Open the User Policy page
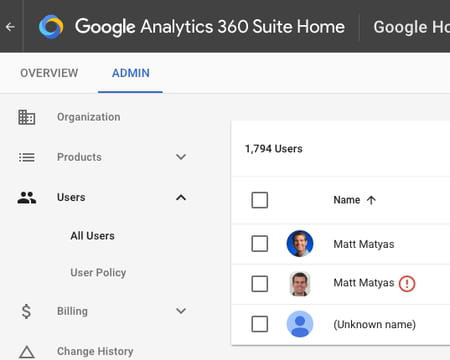Screen dimensions: 450x360 pyautogui.click(x=98, y=273)
